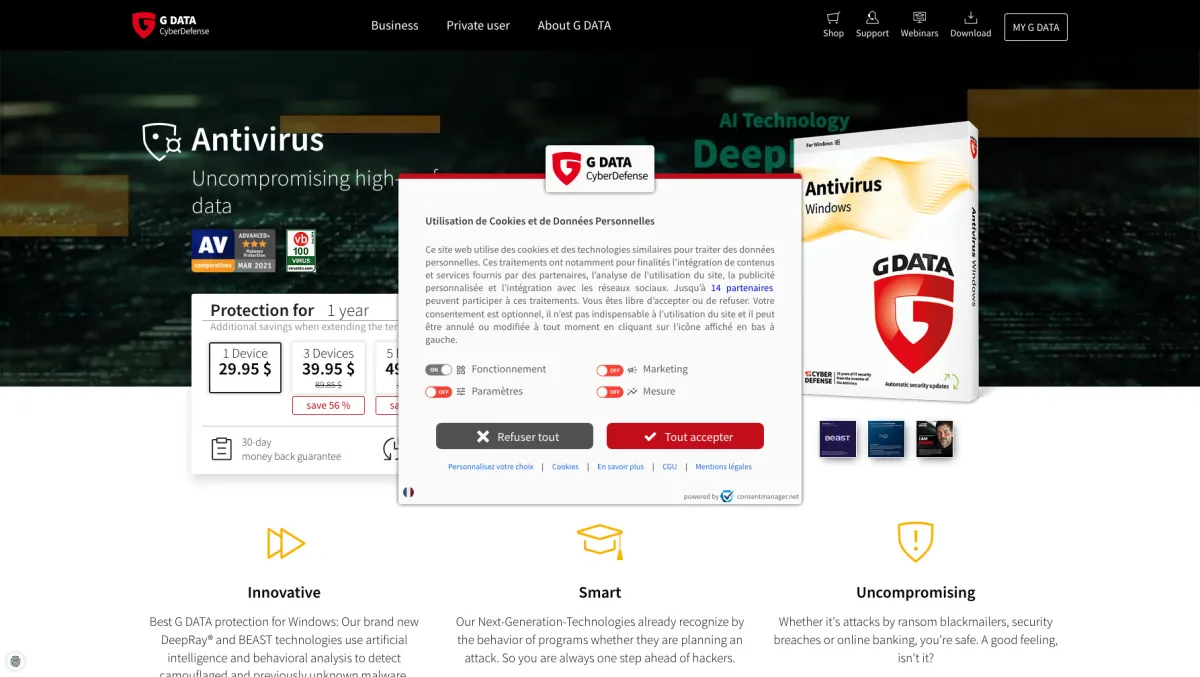Screen dimensions: 1200x677
Task: Click the Mesure chart line icon
Action: [x=632, y=392]
